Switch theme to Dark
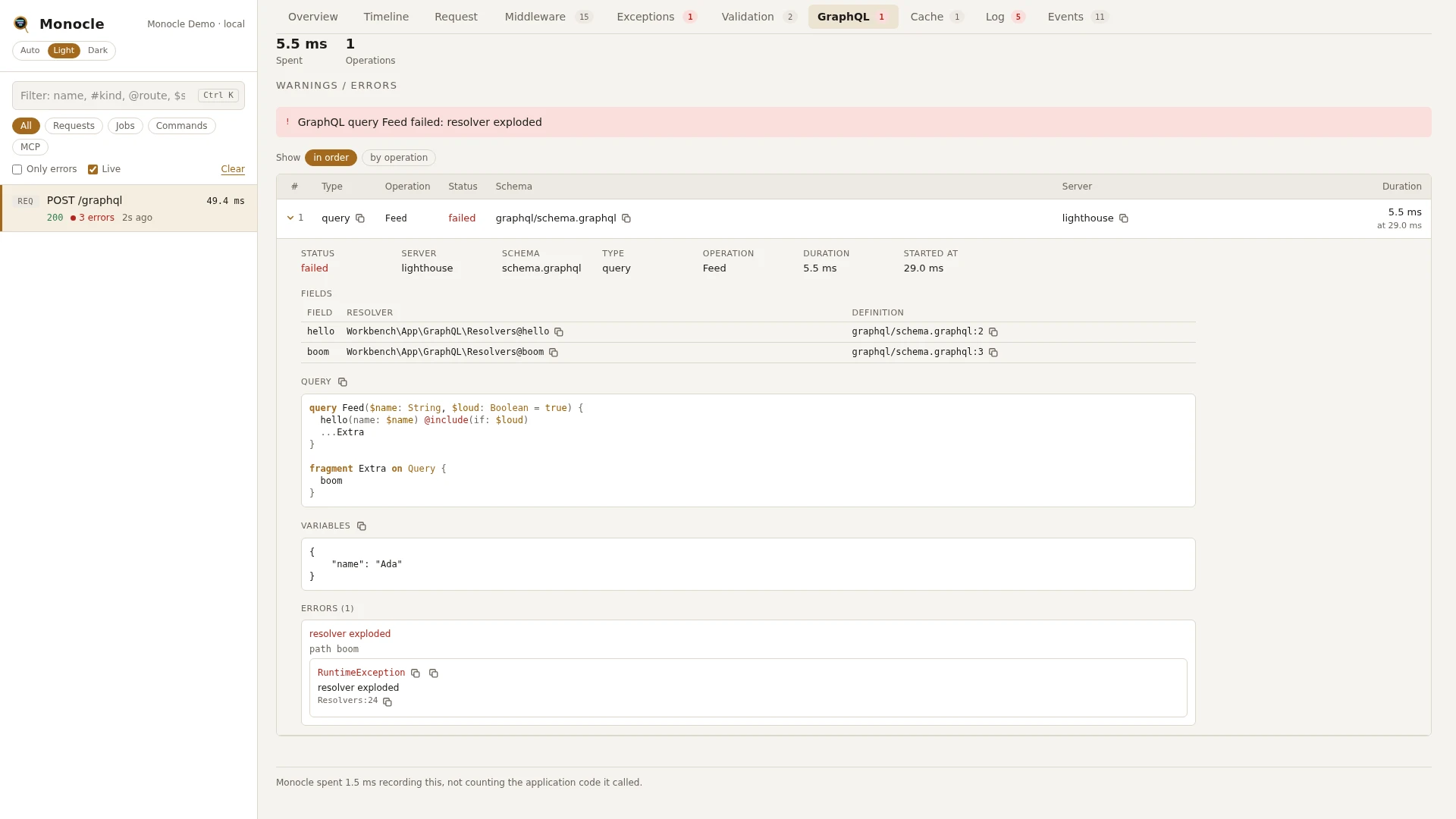Viewport: 1456px width, 819px height. click(98, 51)
